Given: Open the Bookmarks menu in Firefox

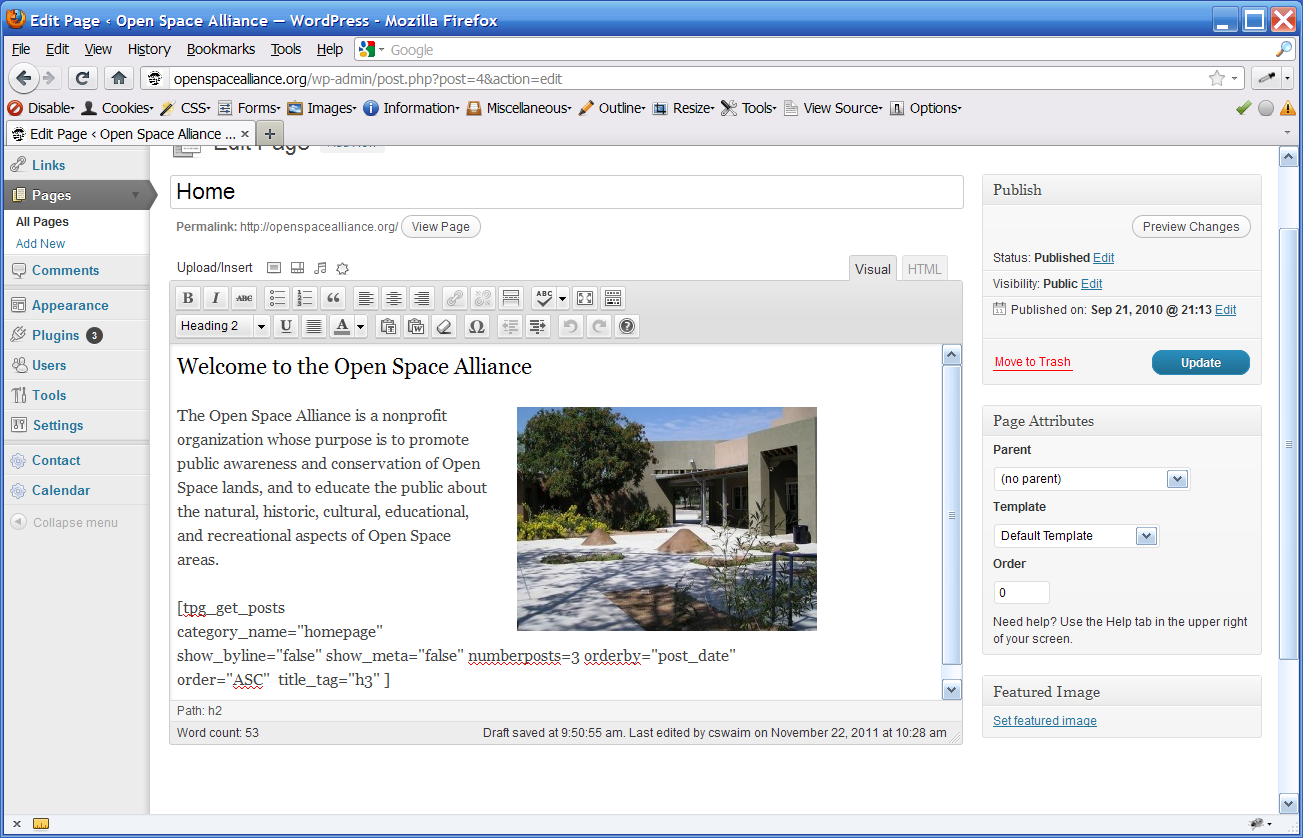Looking at the screenshot, I should [x=221, y=49].
